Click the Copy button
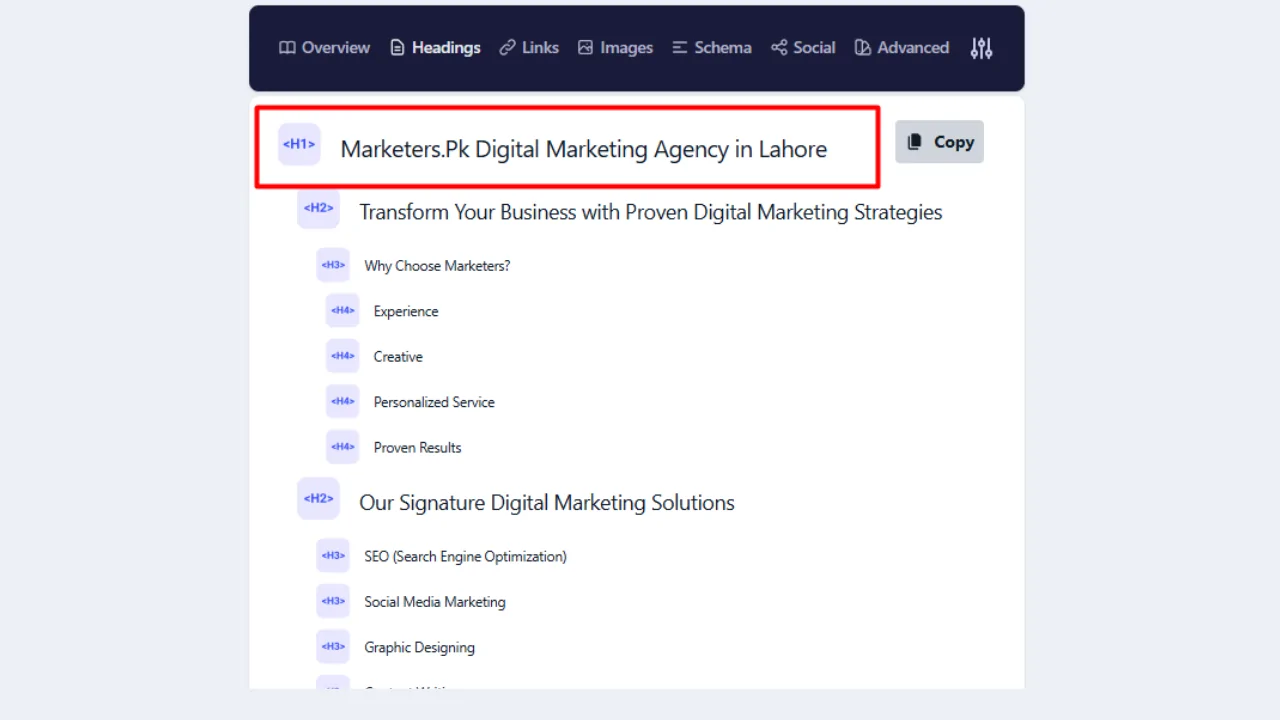1280x720 pixels. 939,142
